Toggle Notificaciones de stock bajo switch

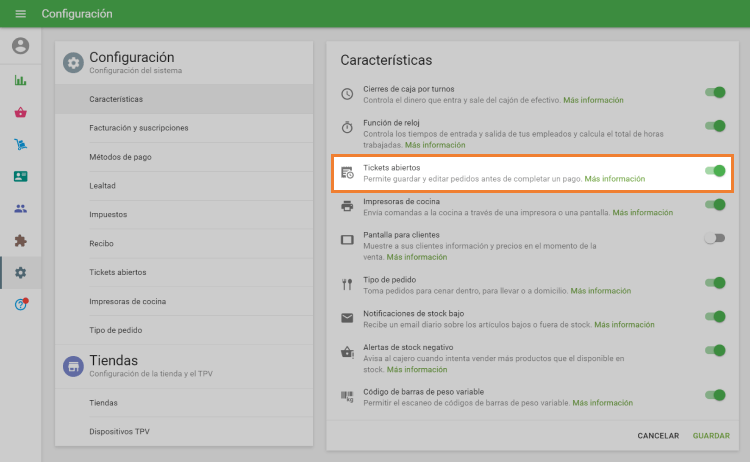(715, 316)
